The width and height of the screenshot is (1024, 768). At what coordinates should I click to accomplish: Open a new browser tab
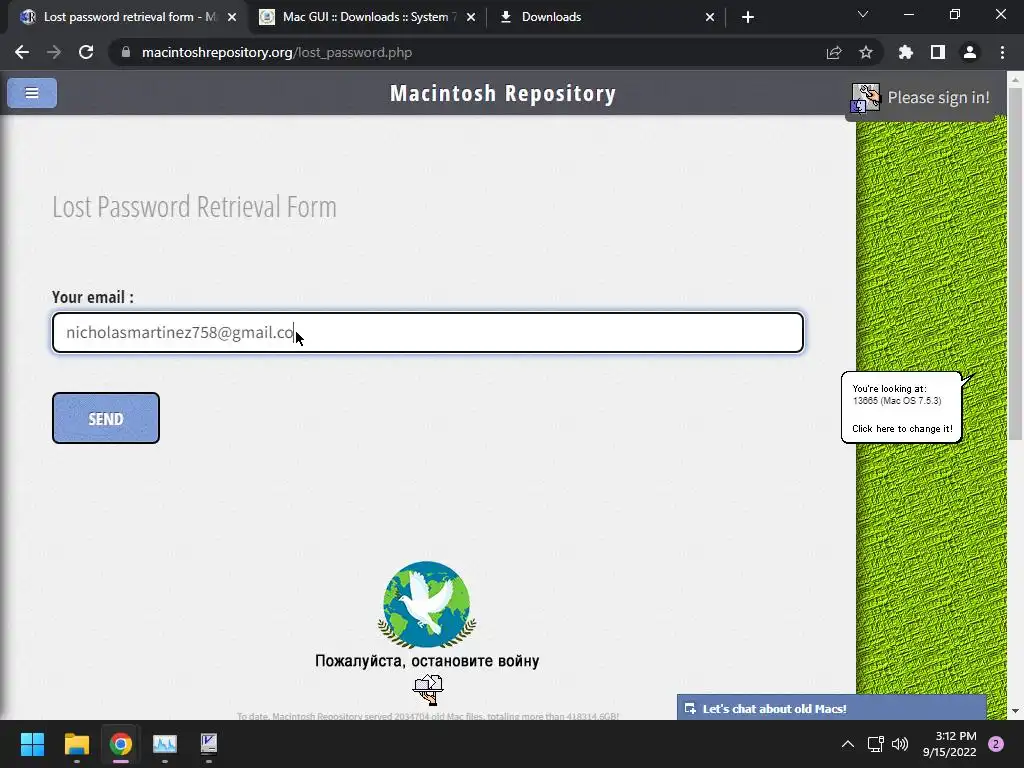(x=748, y=17)
